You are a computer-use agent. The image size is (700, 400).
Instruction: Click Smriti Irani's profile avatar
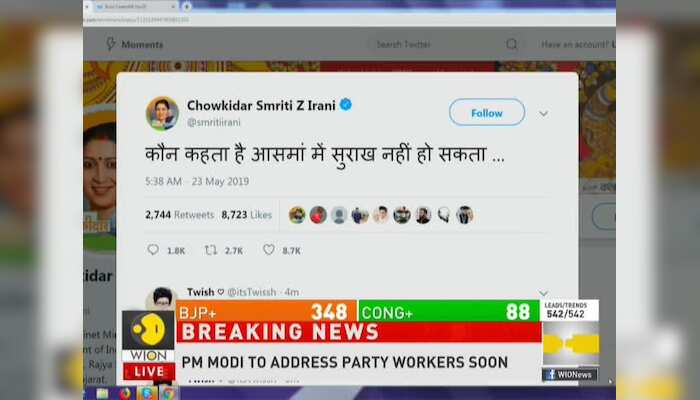point(162,113)
